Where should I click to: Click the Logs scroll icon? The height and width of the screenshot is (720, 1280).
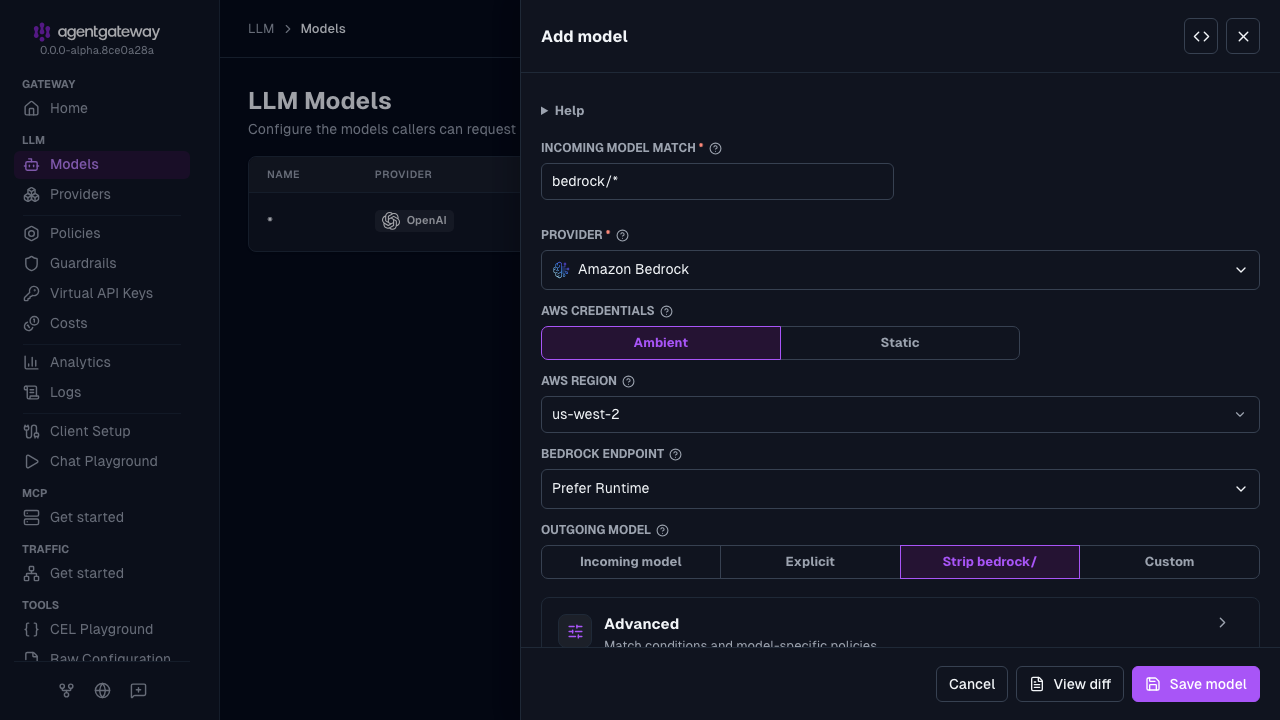click(32, 392)
